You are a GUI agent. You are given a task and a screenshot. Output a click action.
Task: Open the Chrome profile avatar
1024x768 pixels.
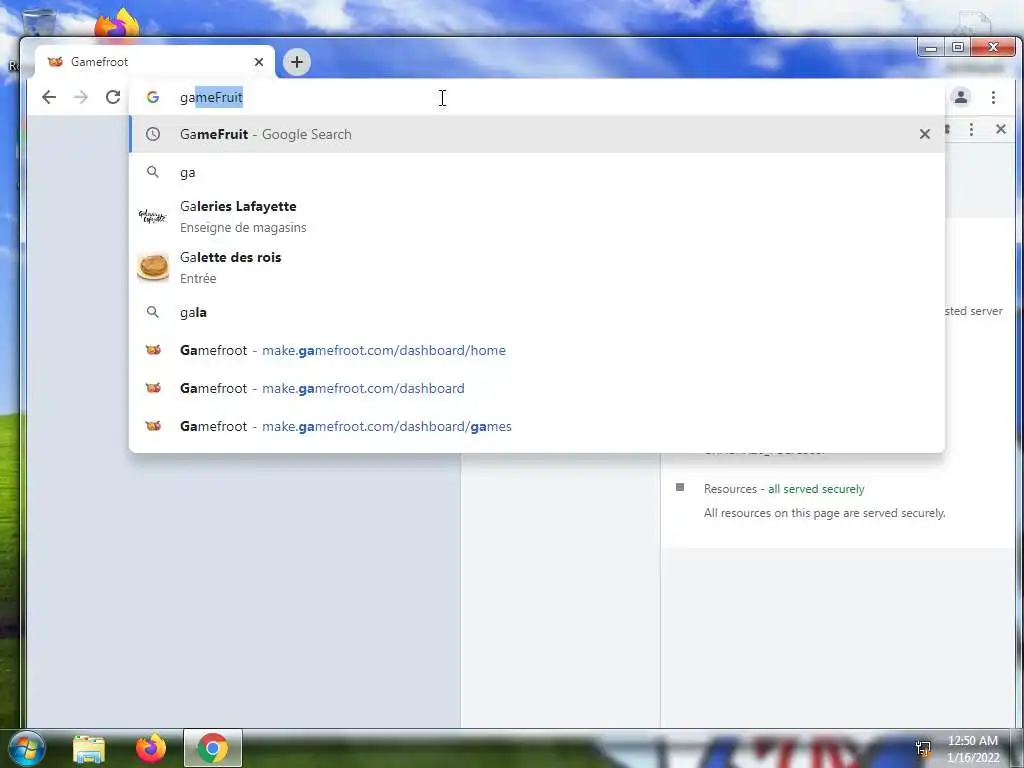click(961, 97)
